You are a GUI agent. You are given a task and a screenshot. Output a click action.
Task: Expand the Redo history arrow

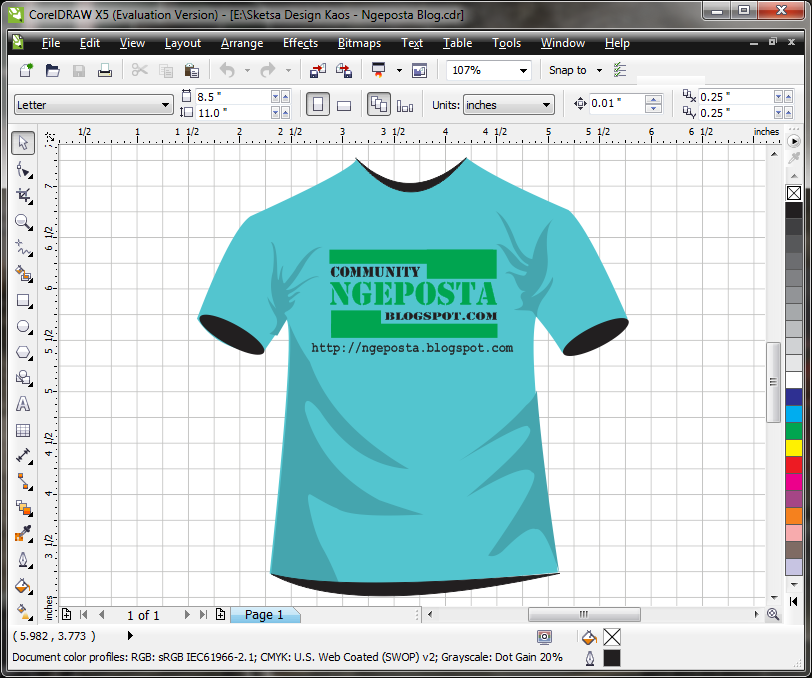288,70
